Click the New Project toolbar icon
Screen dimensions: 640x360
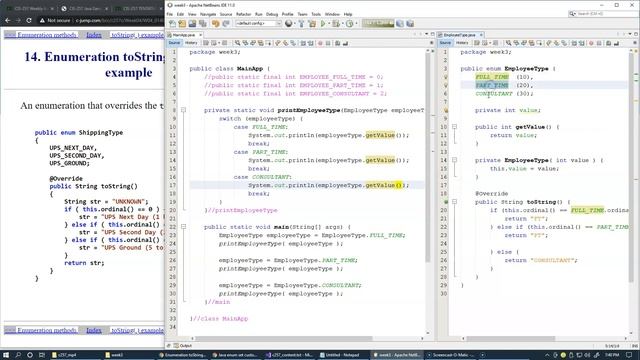[182, 24]
